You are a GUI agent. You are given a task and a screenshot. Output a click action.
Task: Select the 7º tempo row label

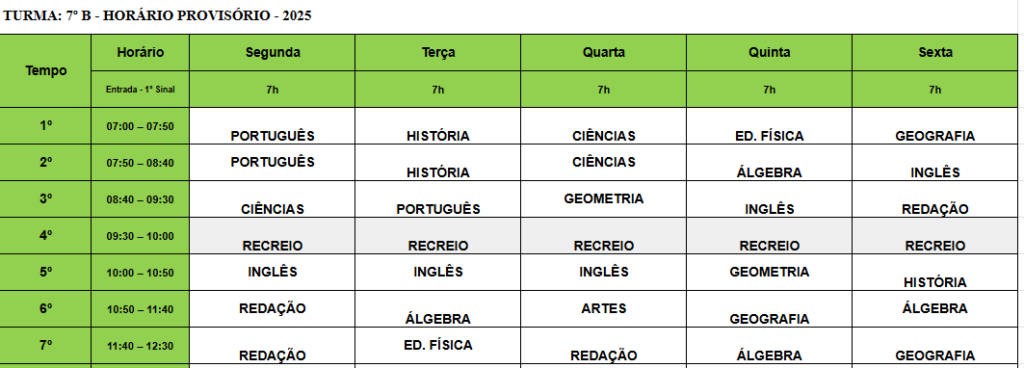click(46, 346)
